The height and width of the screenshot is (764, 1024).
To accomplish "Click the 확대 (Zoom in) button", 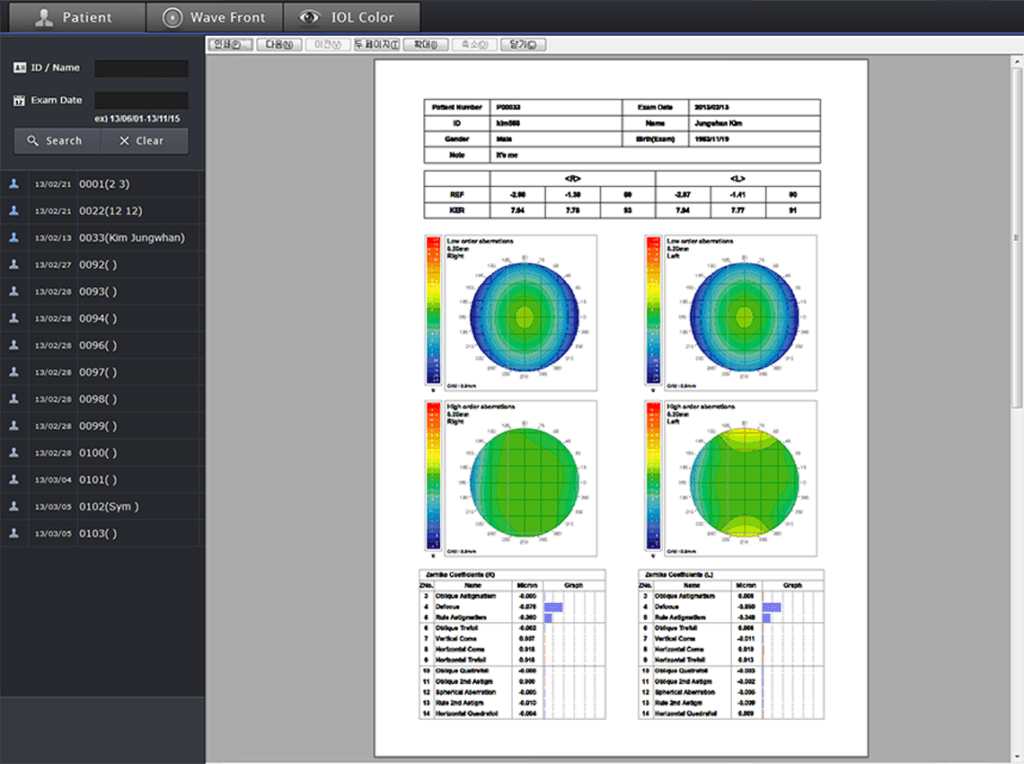I will click(x=426, y=44).
